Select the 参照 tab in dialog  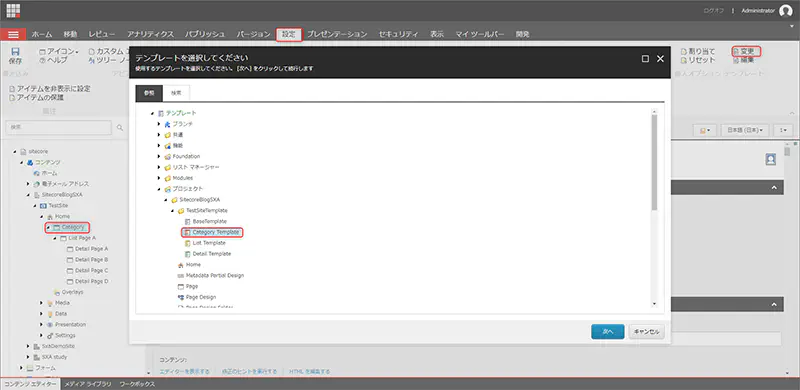tap(149, 93)
